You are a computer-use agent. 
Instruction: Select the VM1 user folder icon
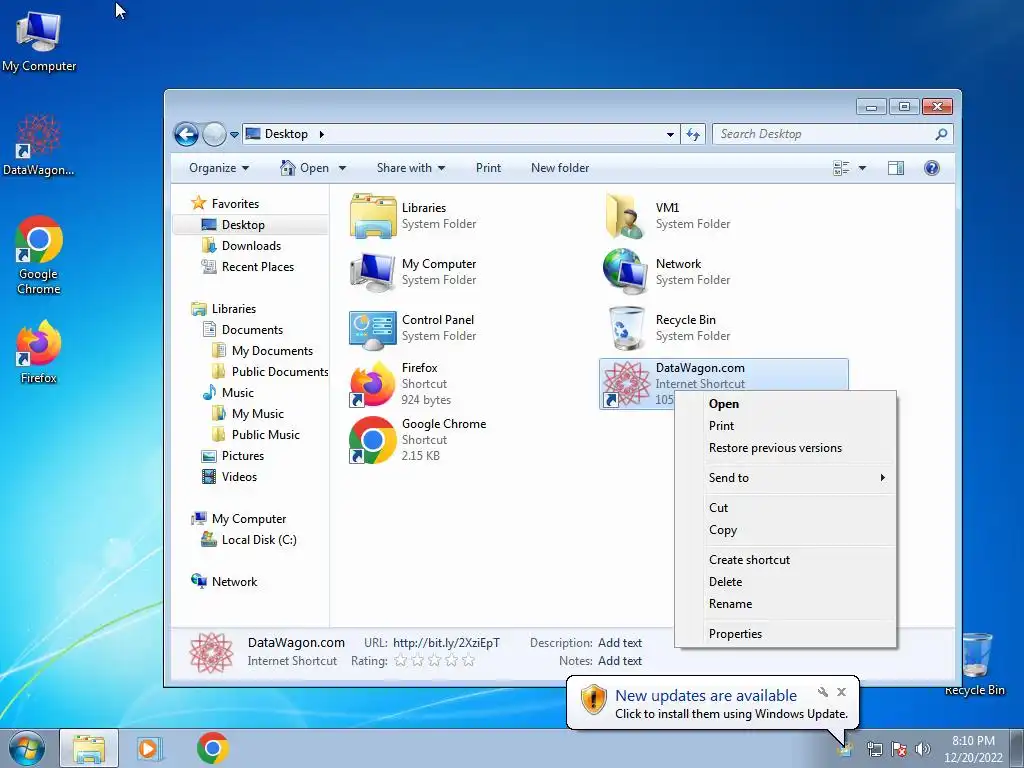click(x=625, y=216)
